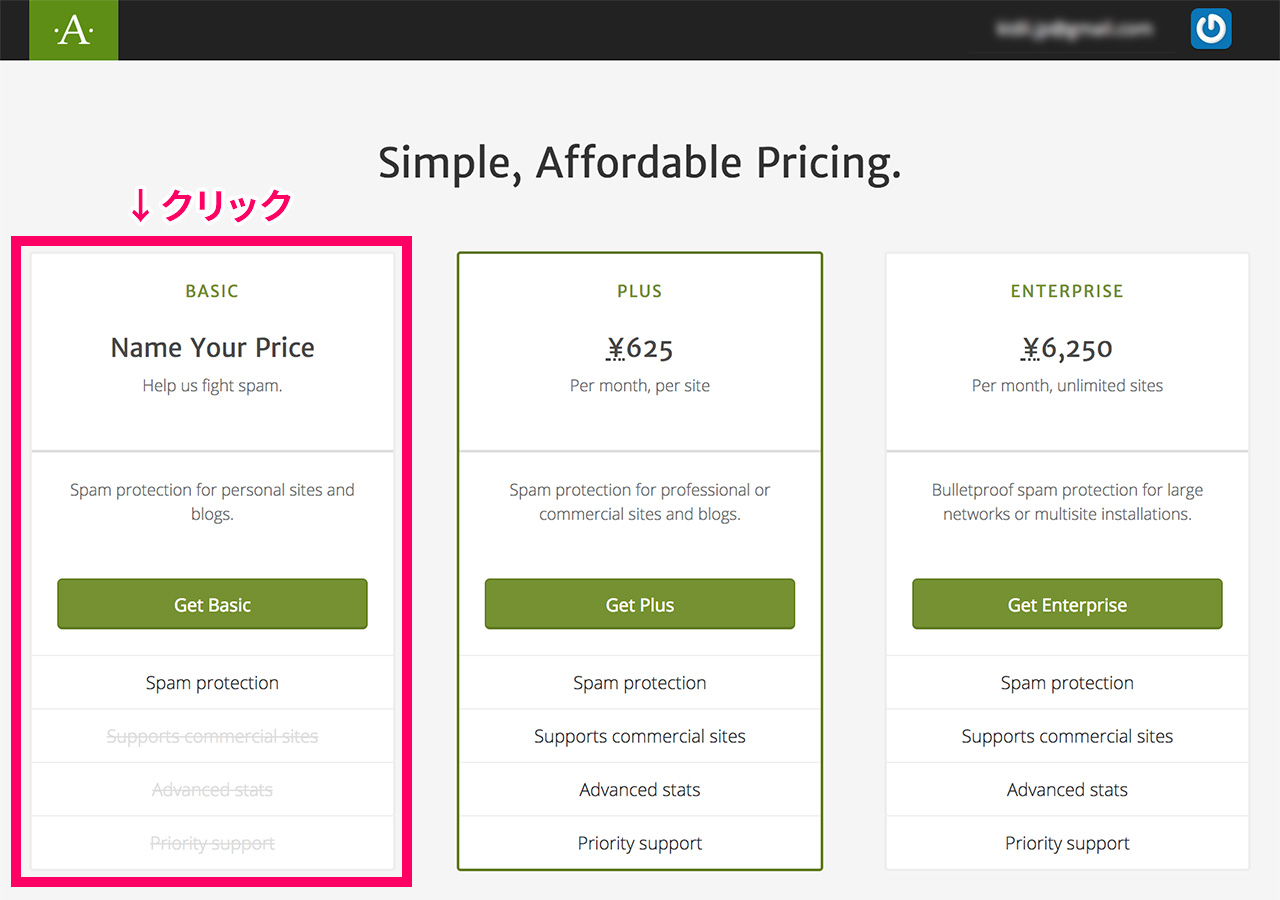
Task: Click Per month, unlimited sites text
Action: [1067, 386]
